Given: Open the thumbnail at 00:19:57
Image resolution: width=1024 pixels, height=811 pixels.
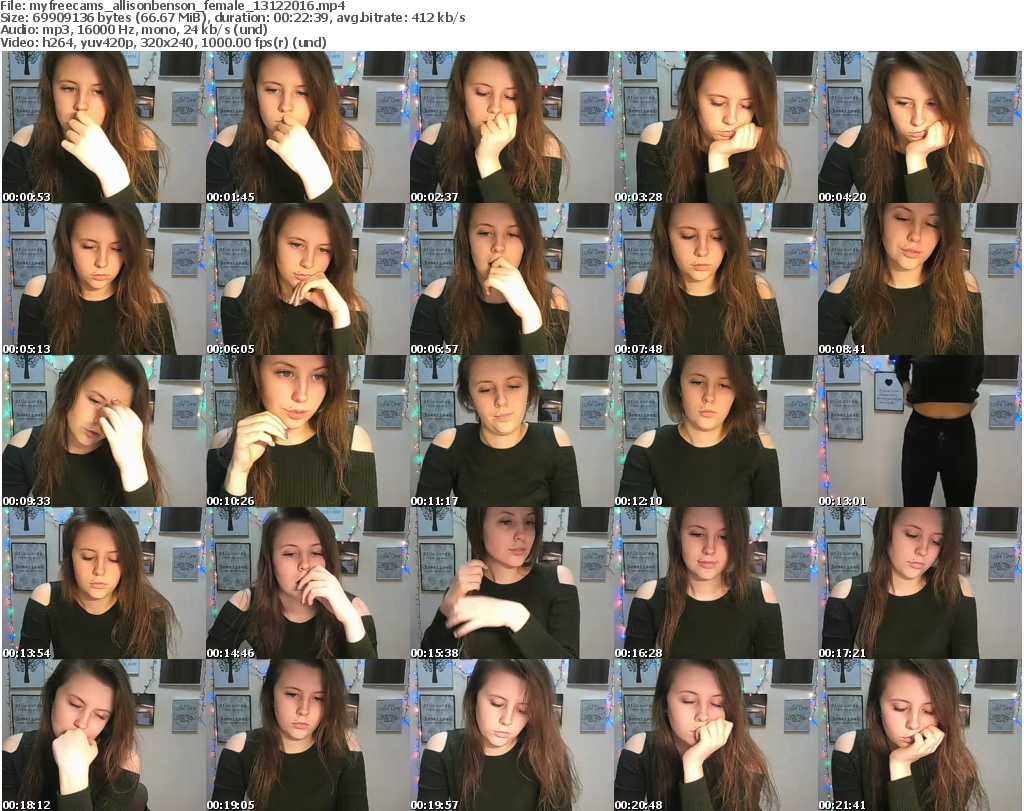Looking at the screenshot, I should point(511,735).
